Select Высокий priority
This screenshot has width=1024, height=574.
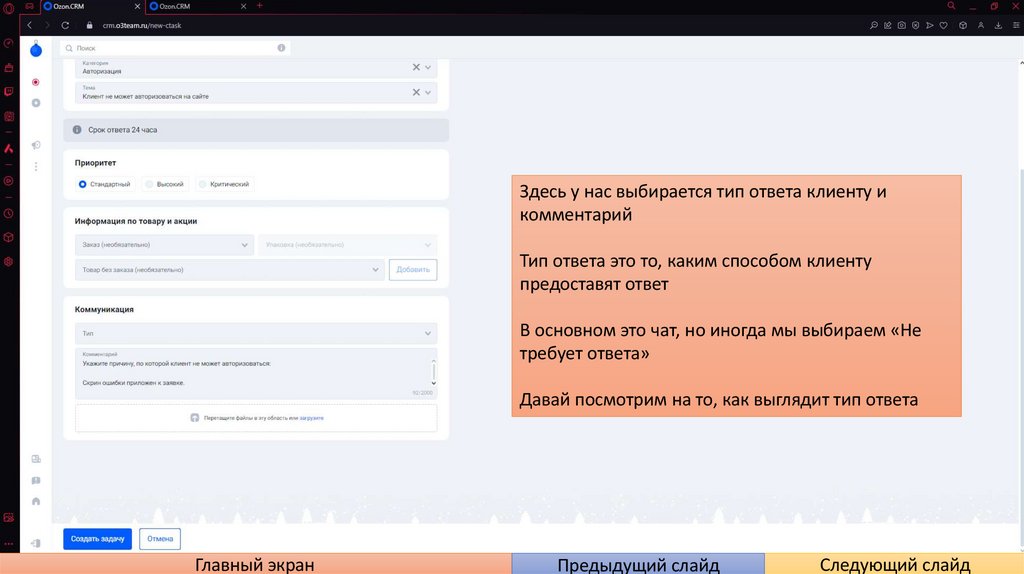pos(165,184)
